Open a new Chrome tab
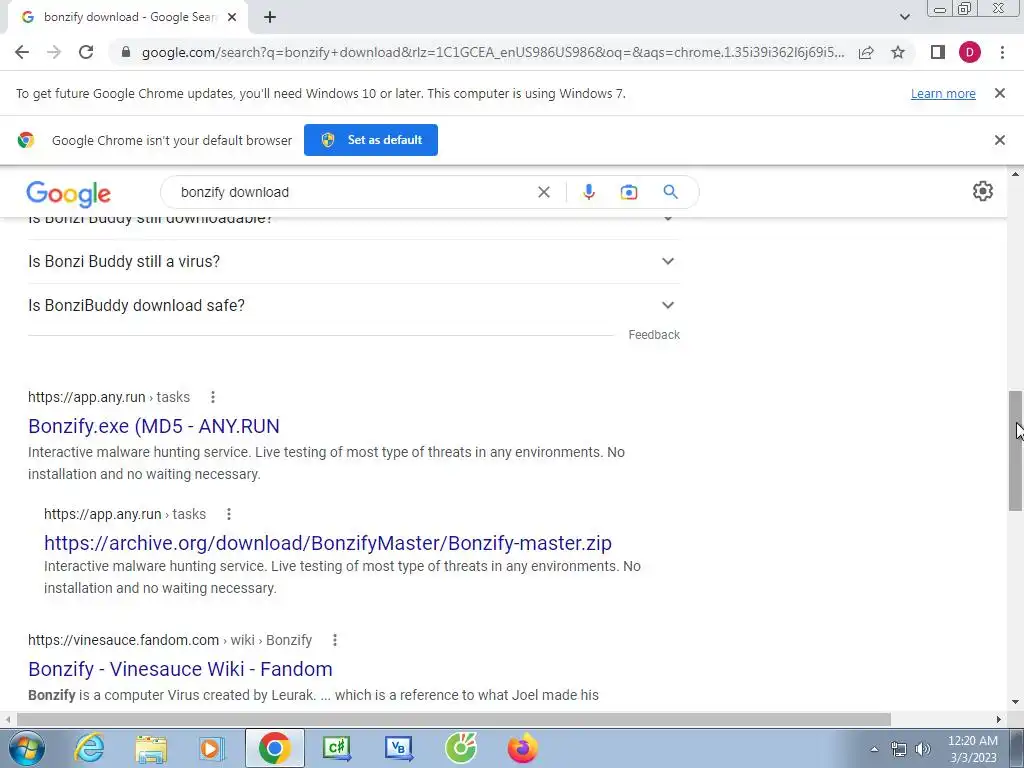Image resolution: width=1024 pixels, height=768 pixels. click(270, 18)
